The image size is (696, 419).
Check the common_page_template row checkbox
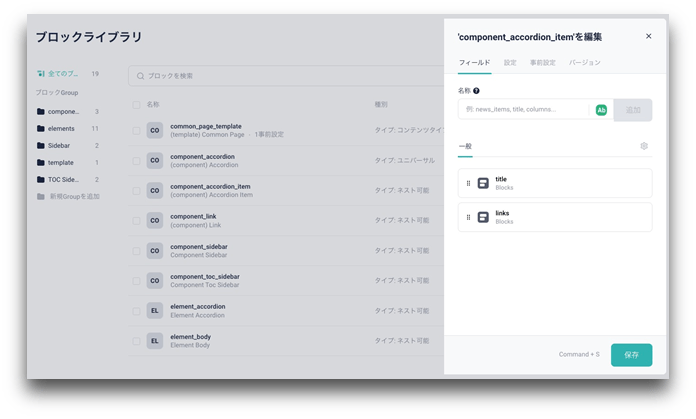(136, 130)
